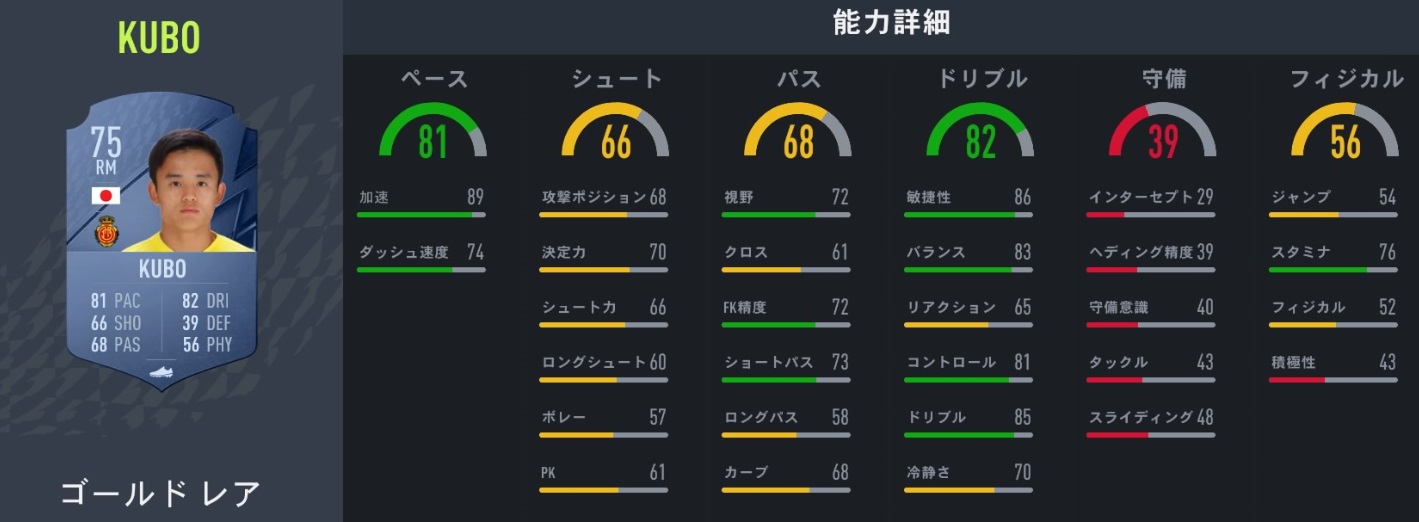The width and height of the screenshot is (1419, 522).
Task: Select the ショートパス stat row
Action: pos(786,363)
